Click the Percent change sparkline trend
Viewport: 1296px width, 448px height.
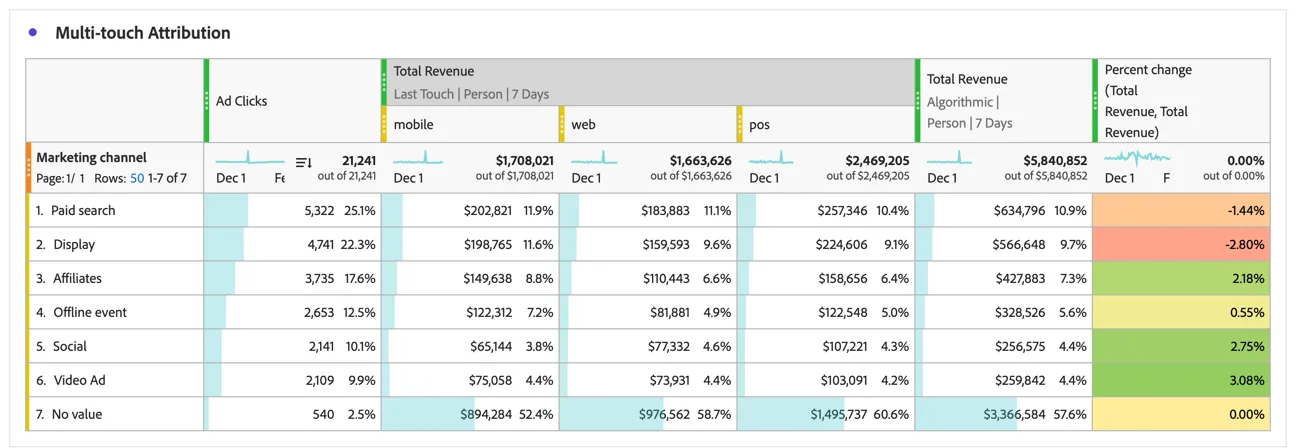[x=1137, y=158]
